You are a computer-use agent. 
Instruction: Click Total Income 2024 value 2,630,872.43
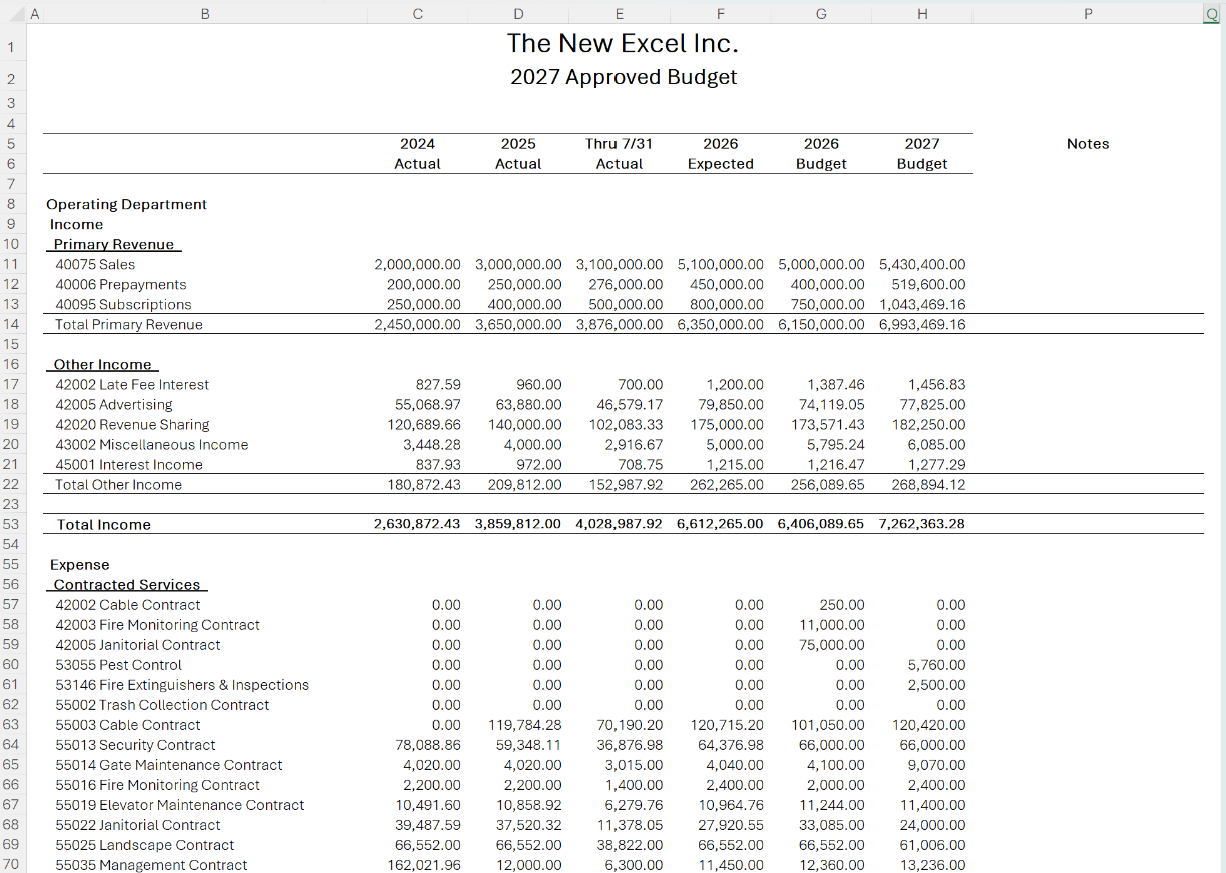(x=417, y=524)
